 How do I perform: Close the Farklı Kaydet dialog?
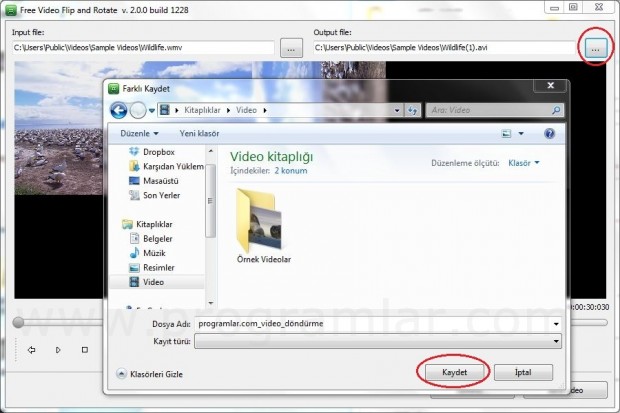pos(550,85)
